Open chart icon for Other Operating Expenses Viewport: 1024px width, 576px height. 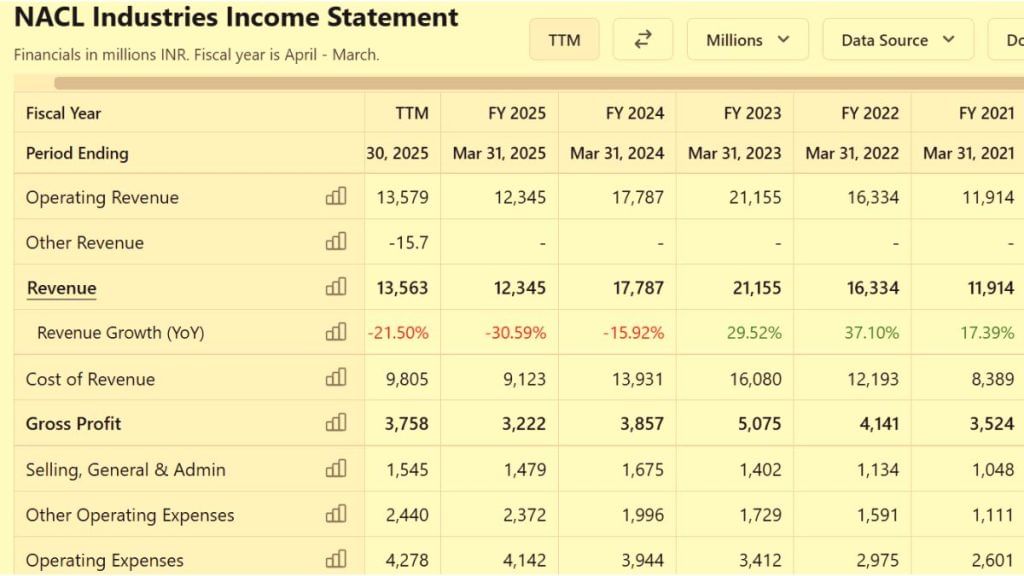336,514
